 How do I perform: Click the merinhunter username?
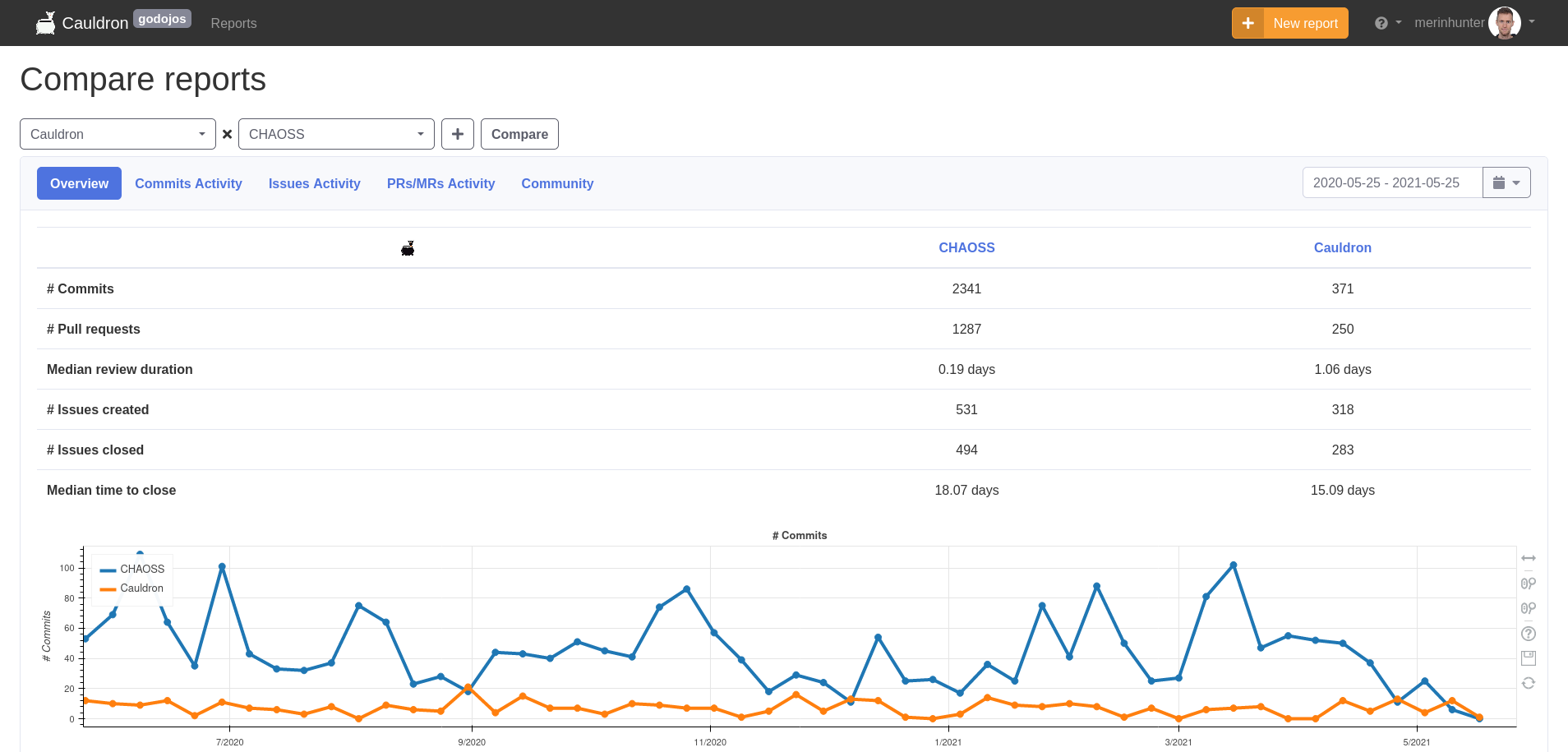[1450, 23]
